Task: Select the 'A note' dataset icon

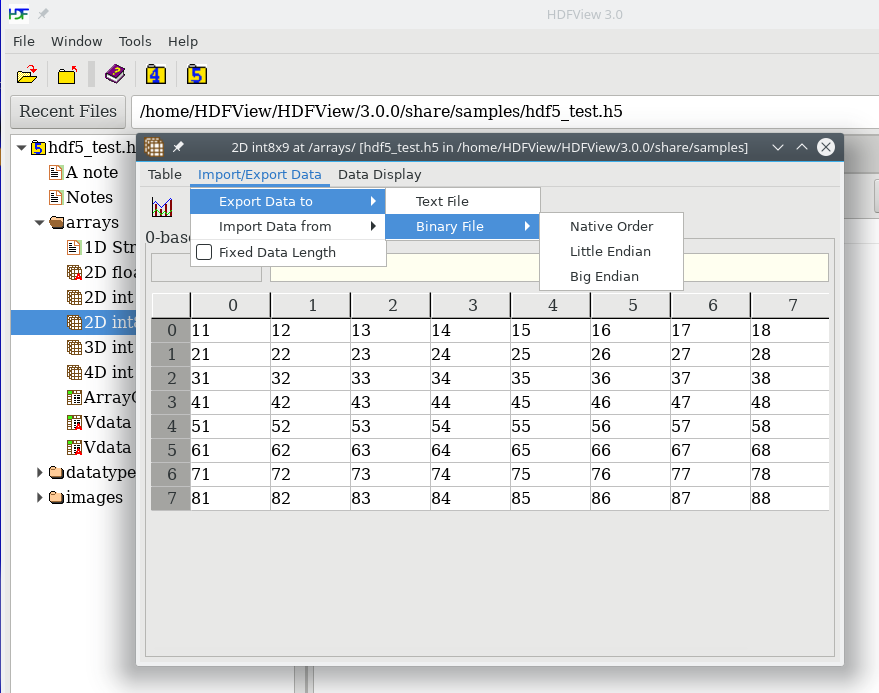Action: (x=55, y=172)
